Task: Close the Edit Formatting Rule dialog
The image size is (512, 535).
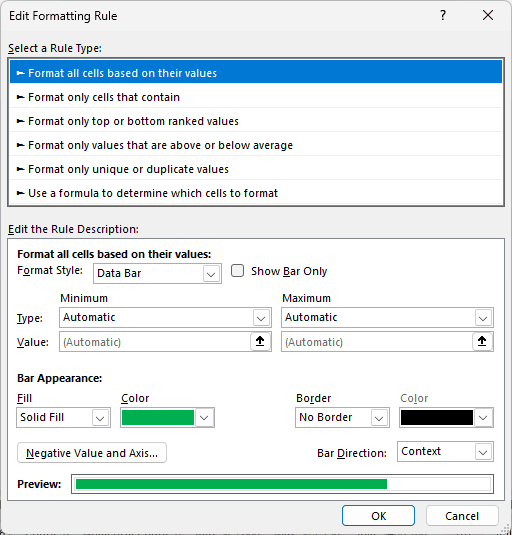Action: (x=488, y=15)
